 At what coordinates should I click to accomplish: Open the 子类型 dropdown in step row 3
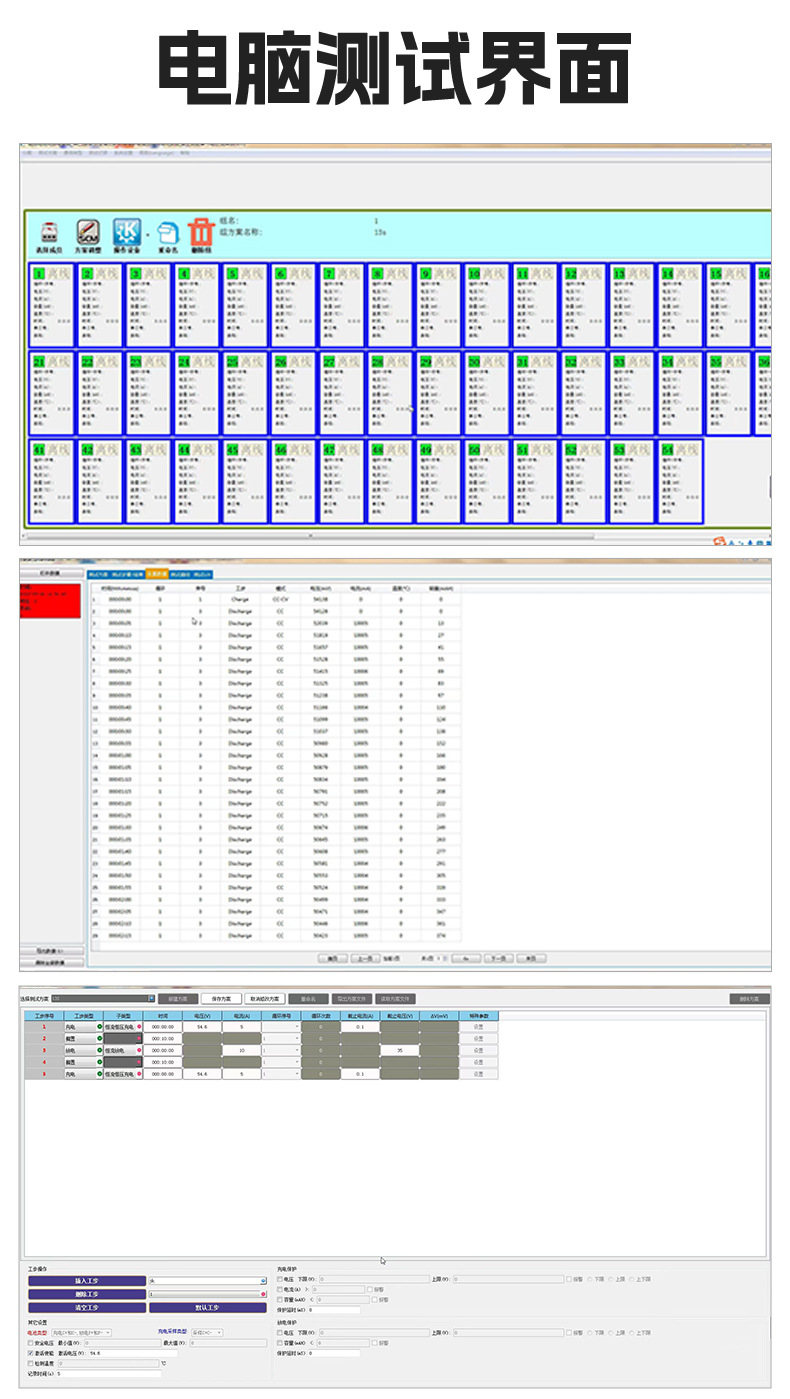pos(123,1051)
